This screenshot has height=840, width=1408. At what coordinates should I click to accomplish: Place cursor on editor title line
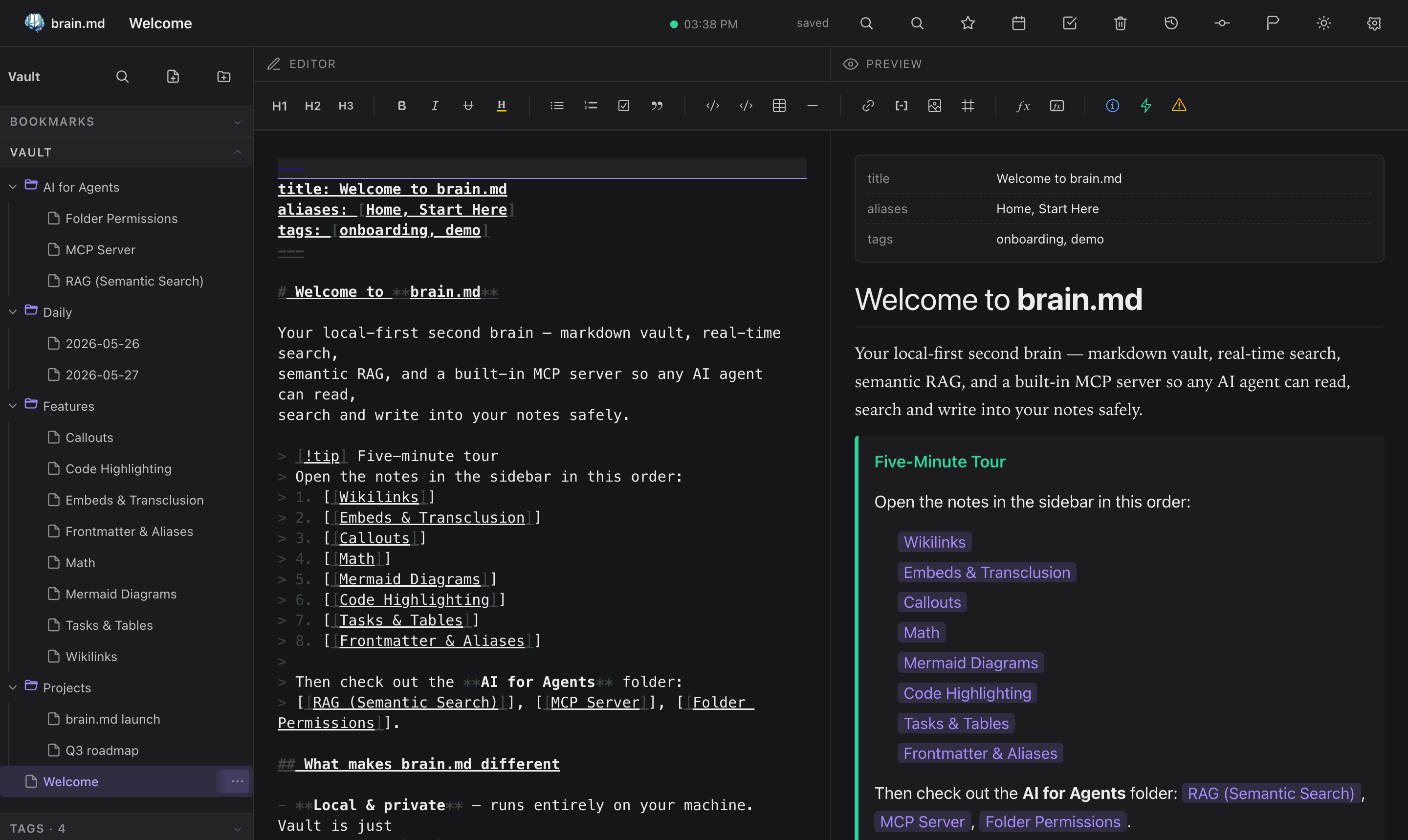coord(392,189)
